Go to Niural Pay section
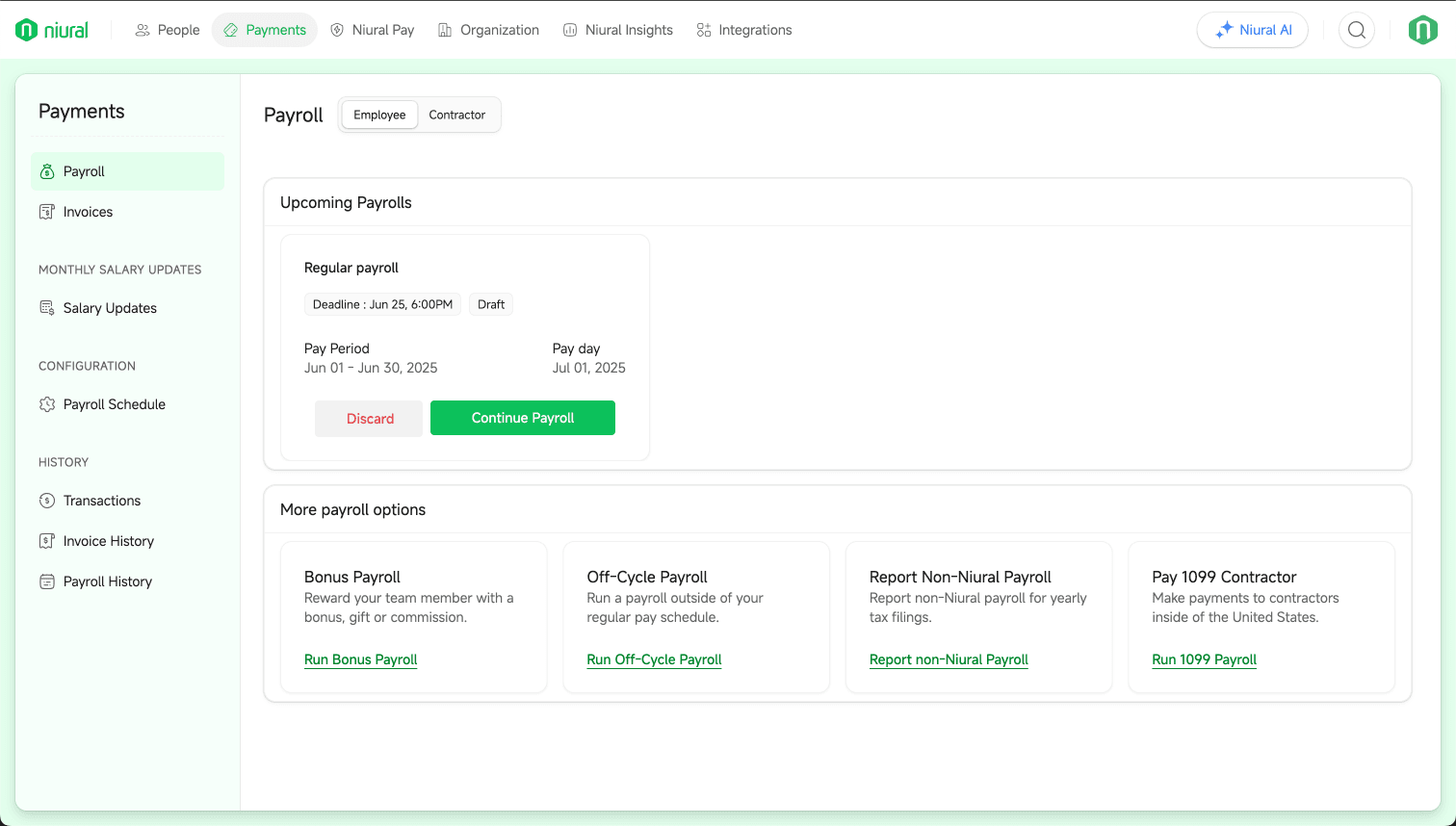 pos(383,30)
